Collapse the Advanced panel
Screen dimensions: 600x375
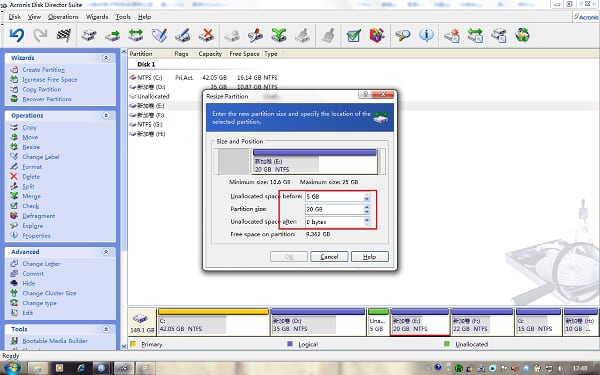[x=106, y=252]
